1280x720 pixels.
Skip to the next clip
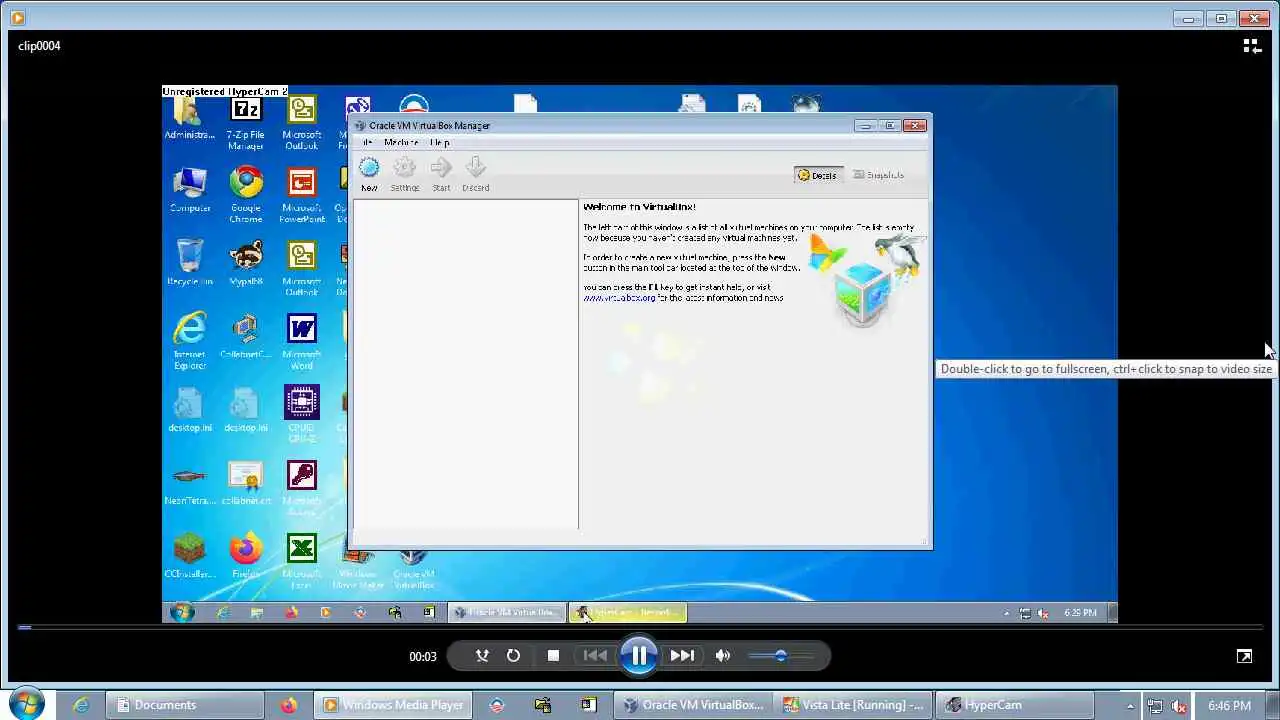coord(682,656)
